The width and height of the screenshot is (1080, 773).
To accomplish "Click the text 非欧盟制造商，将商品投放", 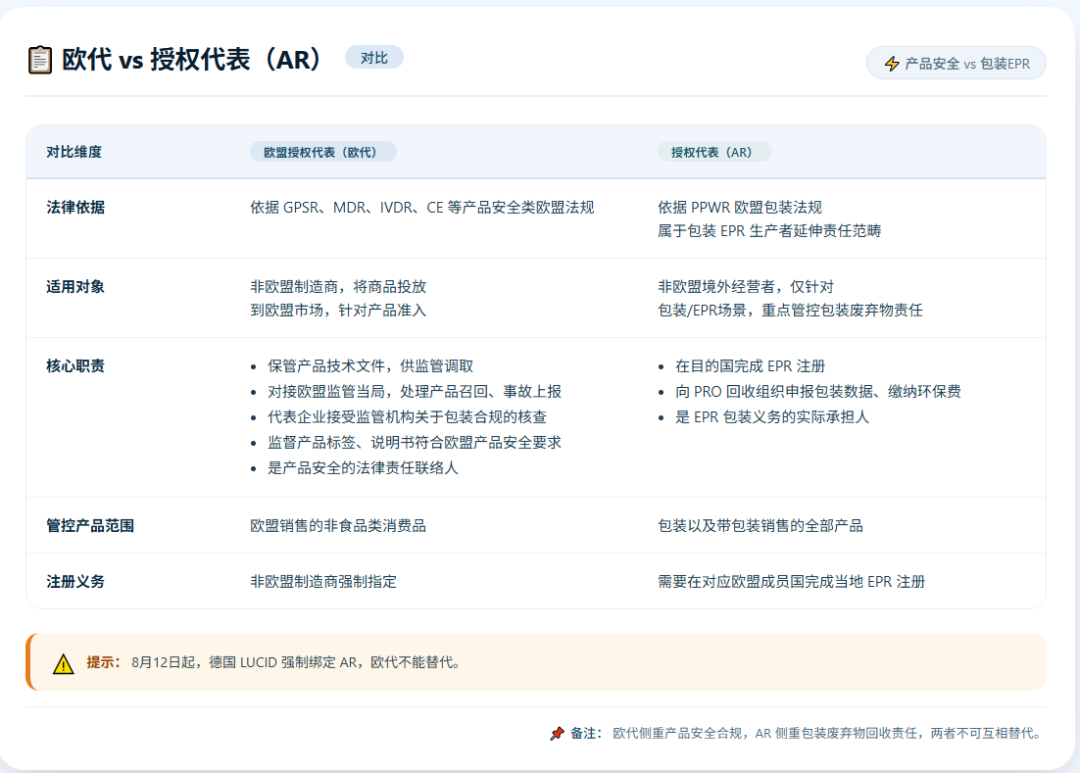I will pyautogui.click(x=338, y=287).
